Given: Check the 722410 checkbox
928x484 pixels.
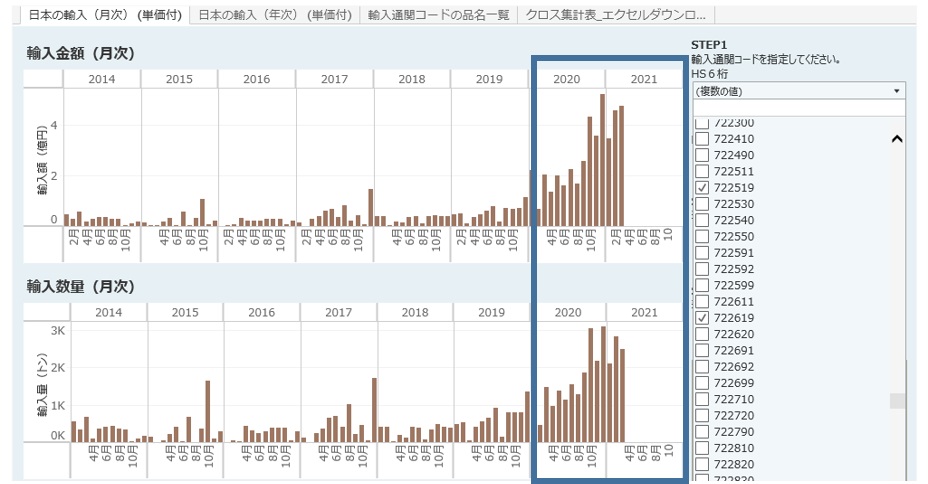Looking at the screenshot, I should point(702,139).
